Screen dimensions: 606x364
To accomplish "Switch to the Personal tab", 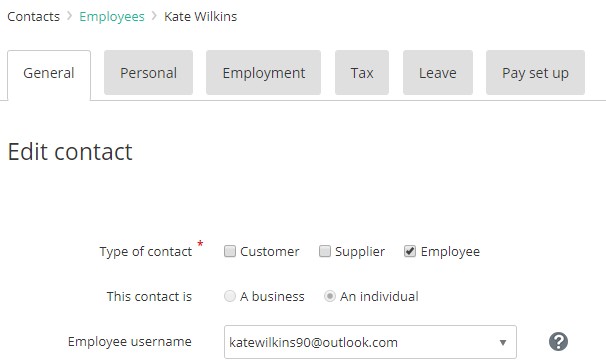I will tap(148, 72).
